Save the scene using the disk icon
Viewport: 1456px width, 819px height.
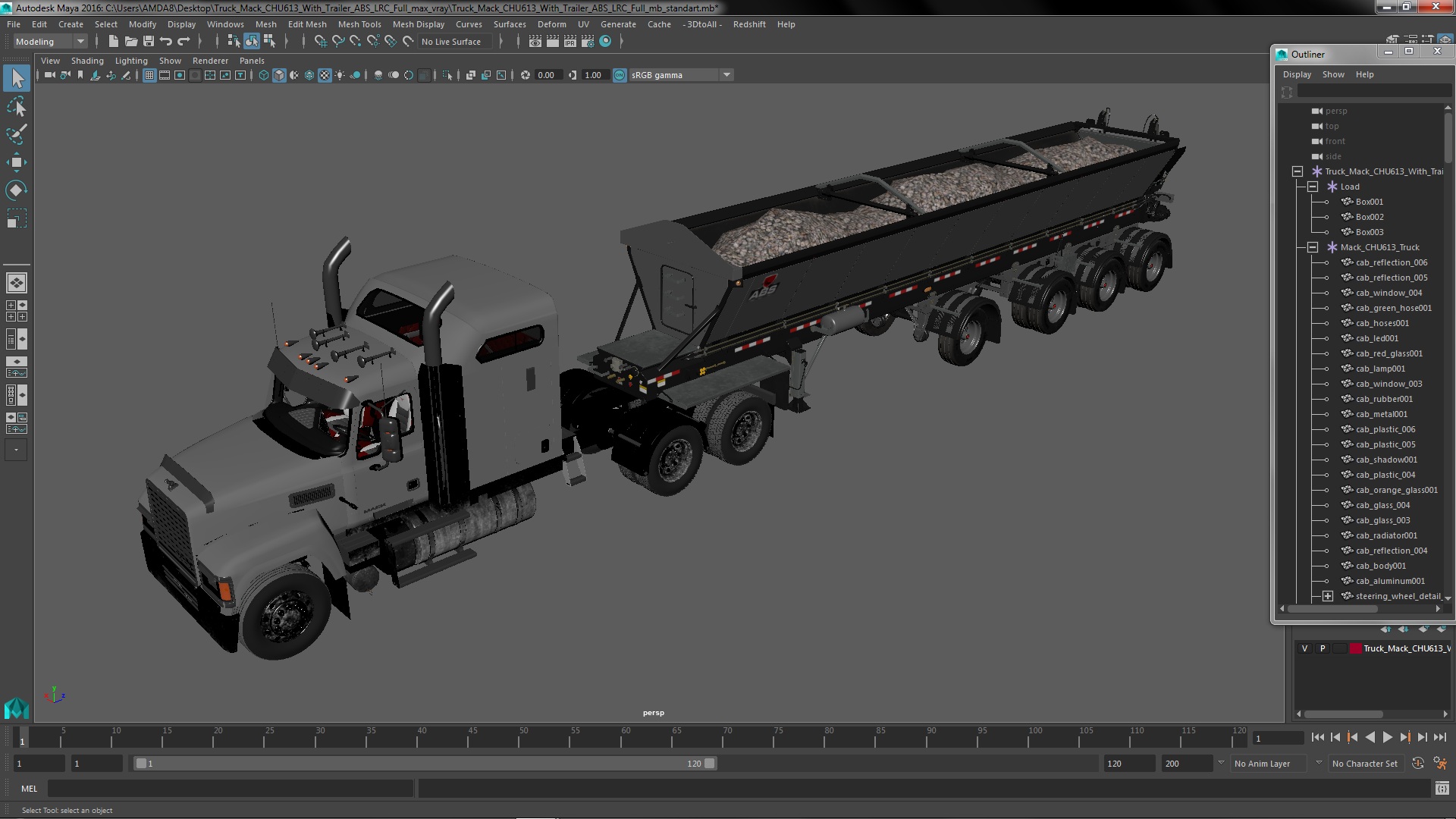(x=149, y=42)
